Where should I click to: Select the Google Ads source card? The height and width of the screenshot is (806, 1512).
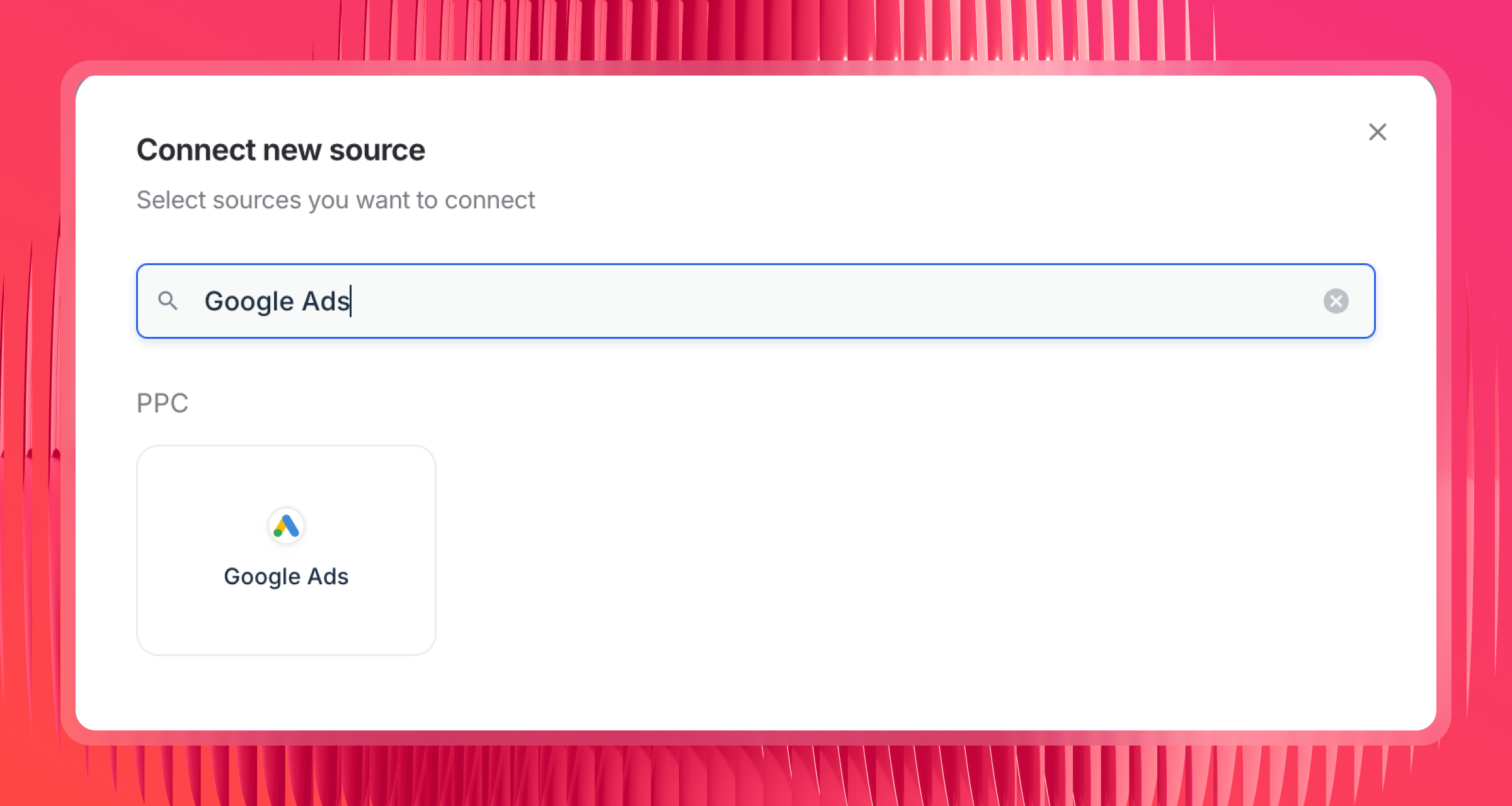coord(287,550)
